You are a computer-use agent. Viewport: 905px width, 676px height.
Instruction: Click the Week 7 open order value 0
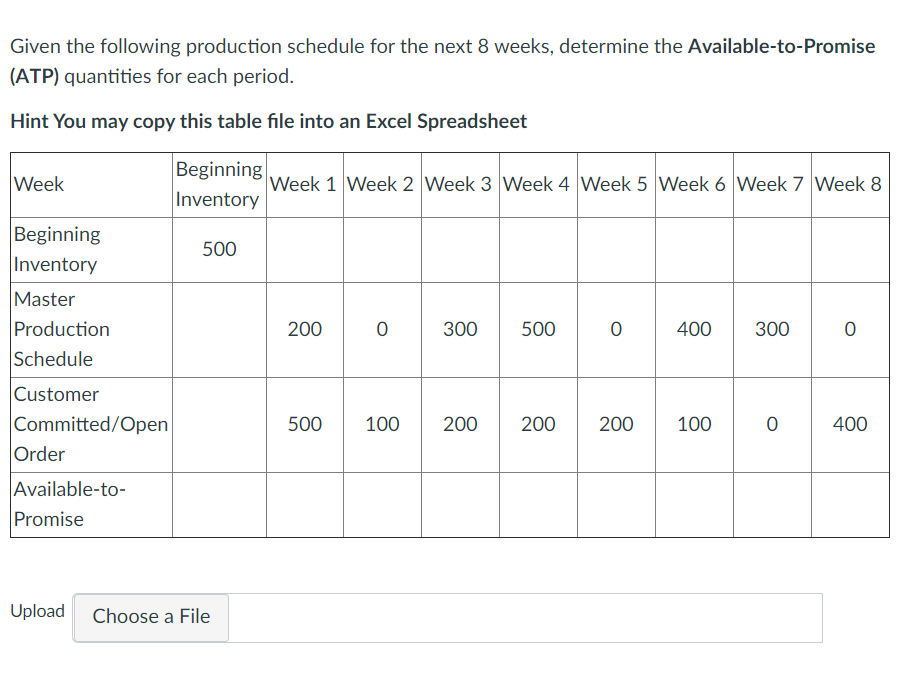pyautogui.click(x=771, y=423)
